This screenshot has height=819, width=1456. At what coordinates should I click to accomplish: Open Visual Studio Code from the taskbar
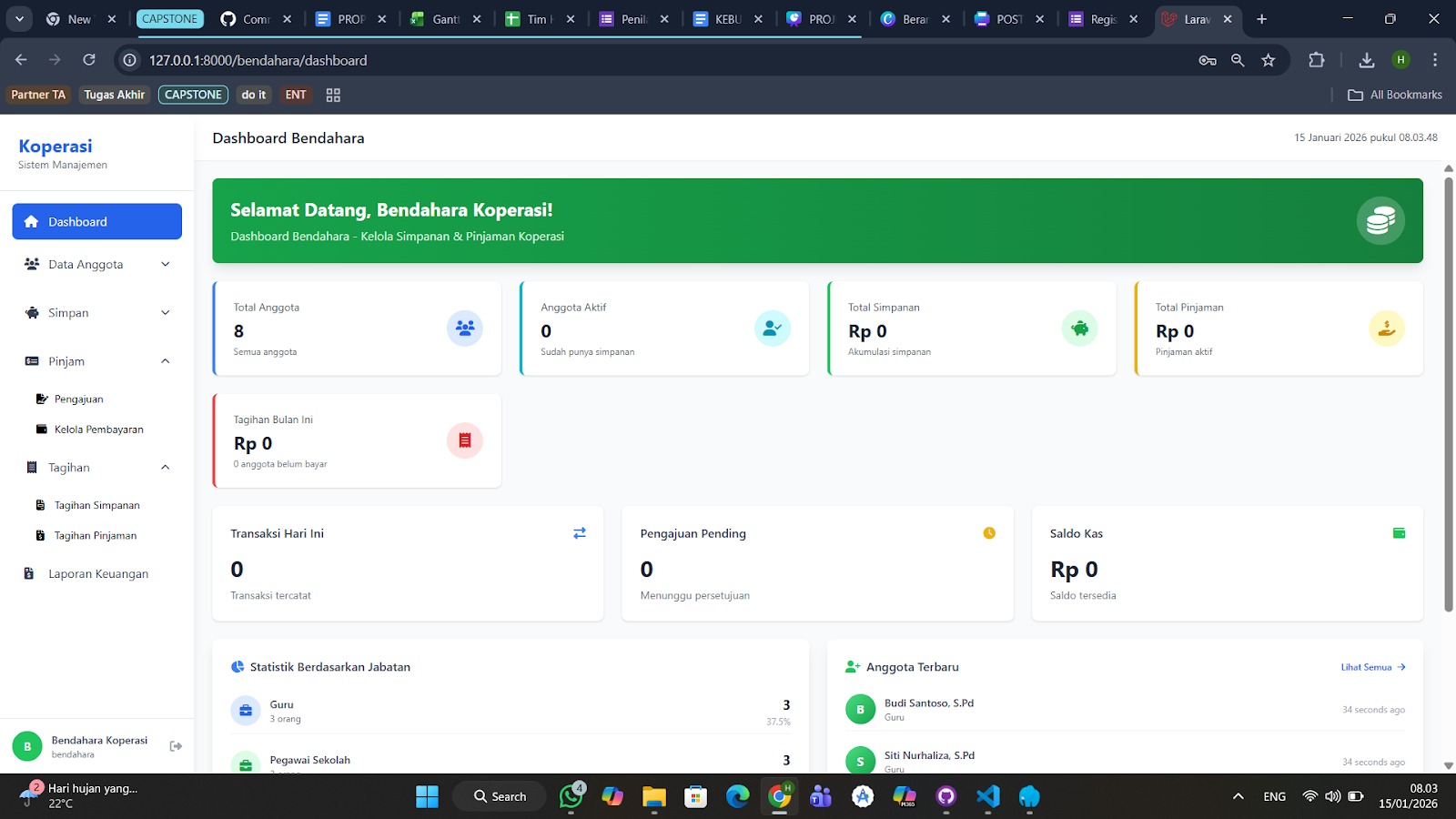[987, 796]
